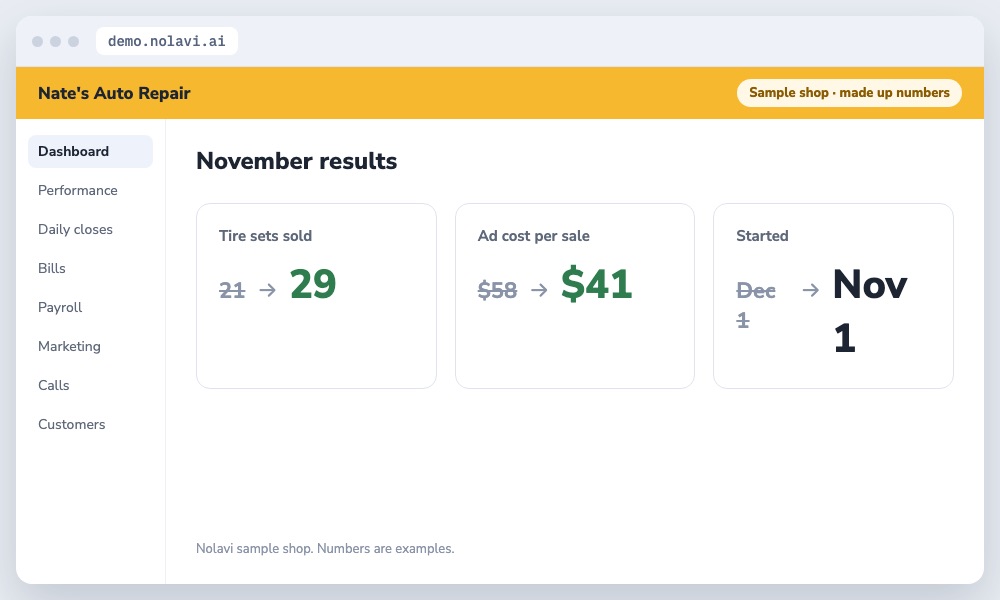The image size is (1000, 600).
Task: Click the green $41 value
Action: (x=597, y=284)
